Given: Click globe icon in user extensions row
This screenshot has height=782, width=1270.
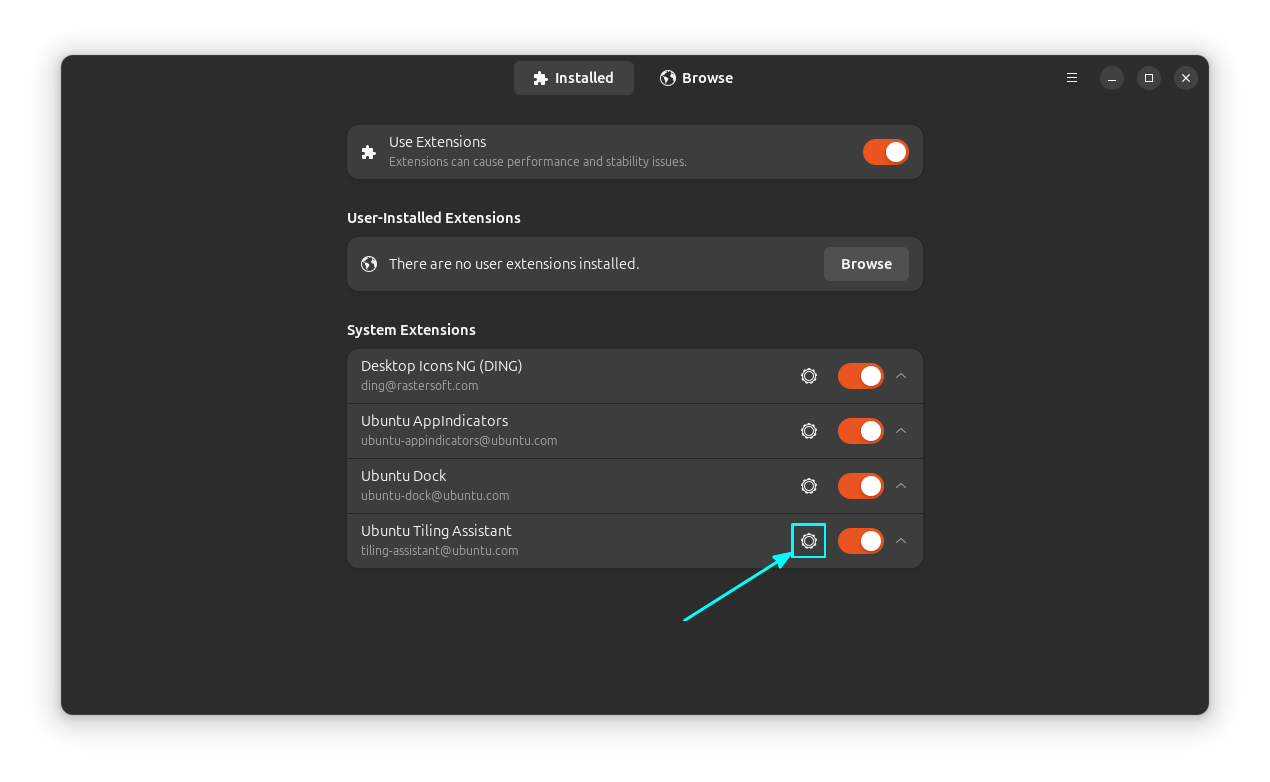Looking at the screenshot, I should (x=369, y=264).
